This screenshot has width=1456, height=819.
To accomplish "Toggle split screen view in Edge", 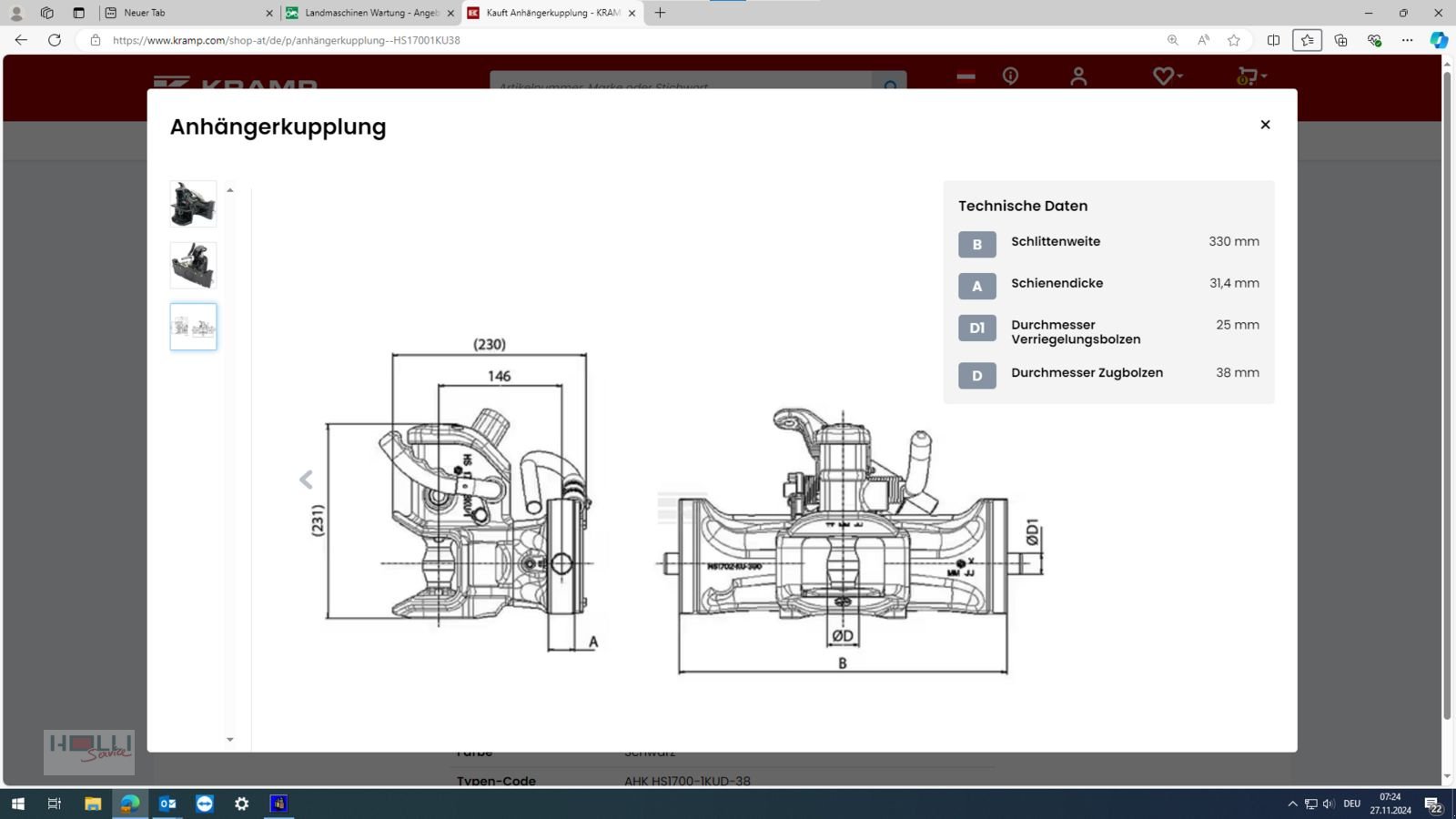I will pyautogui.click(x=1273, y=40).
